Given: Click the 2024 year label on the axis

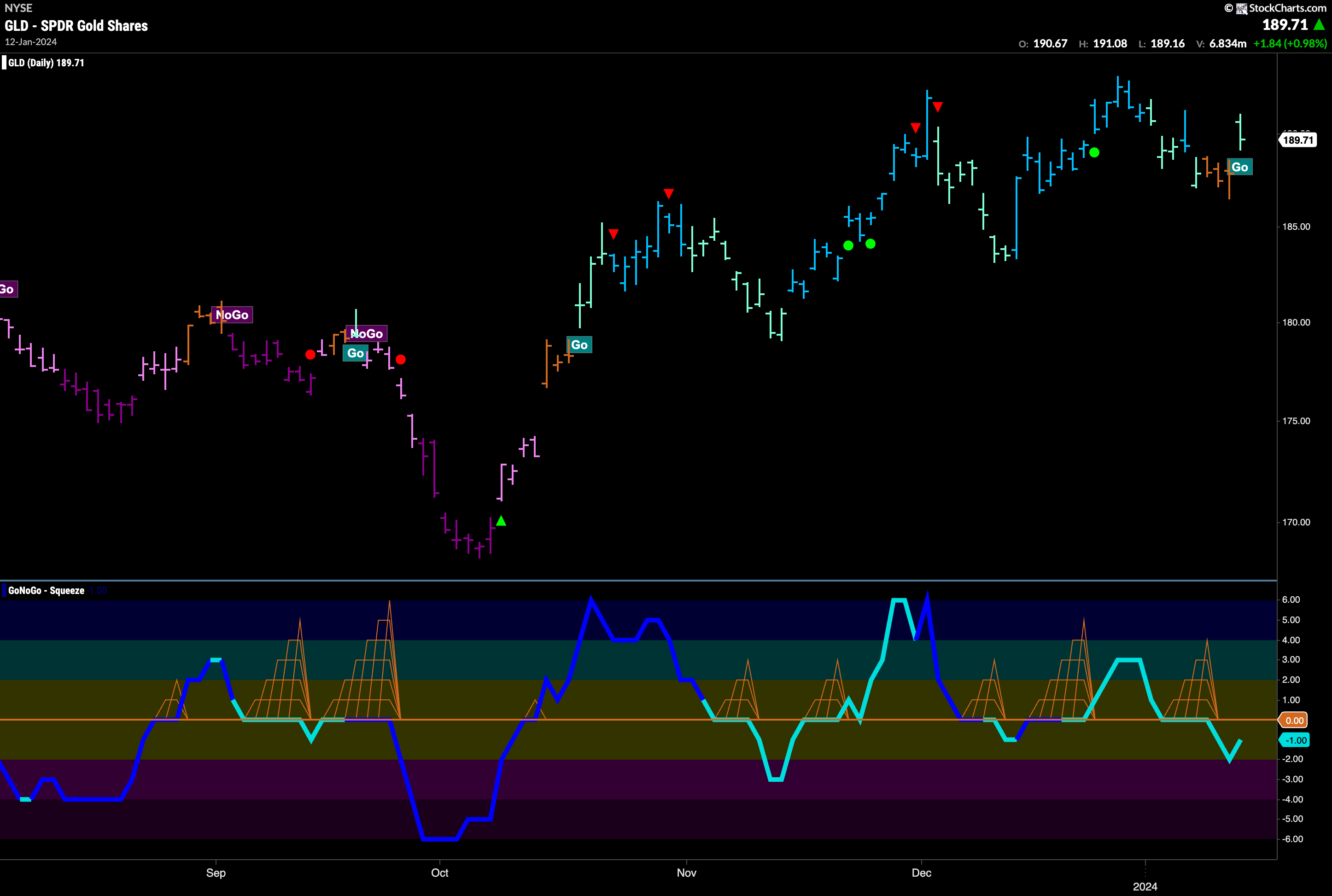Looking at the screenshot, I should coord(1145,886).
